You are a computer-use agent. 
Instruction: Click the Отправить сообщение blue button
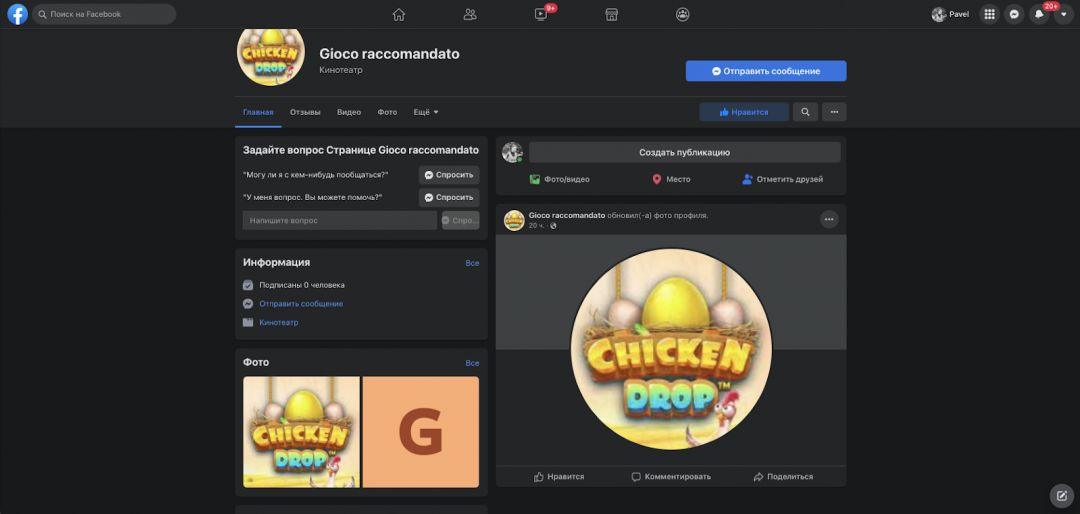coord(765,71)
